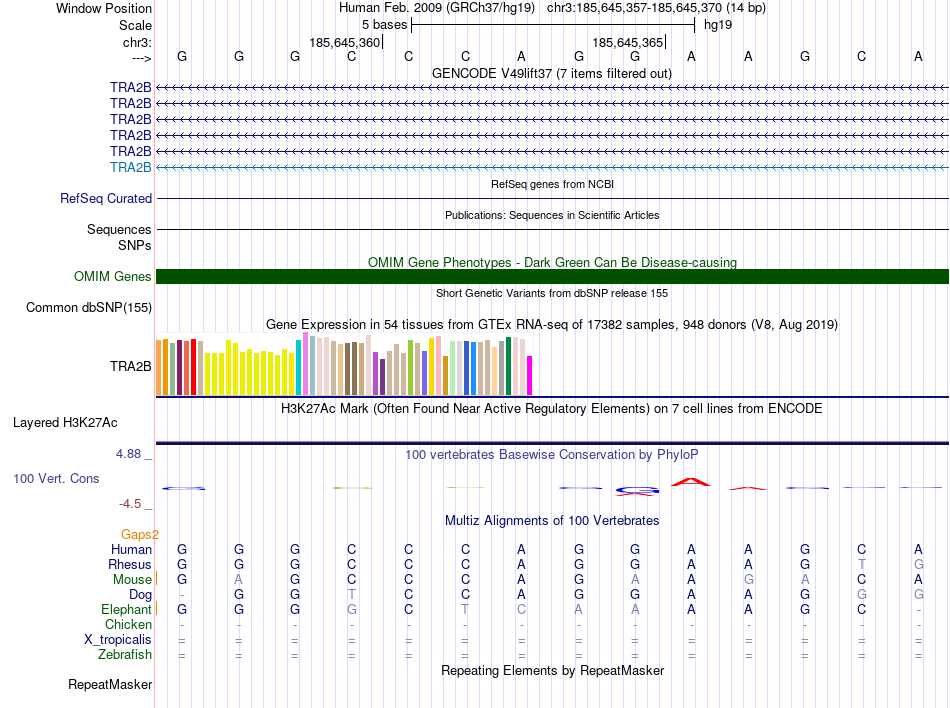Click the PhyloP Basewise Conservation track title
Image resolution: width=950 pixels, height=708 pixels.
coord(551,455)
